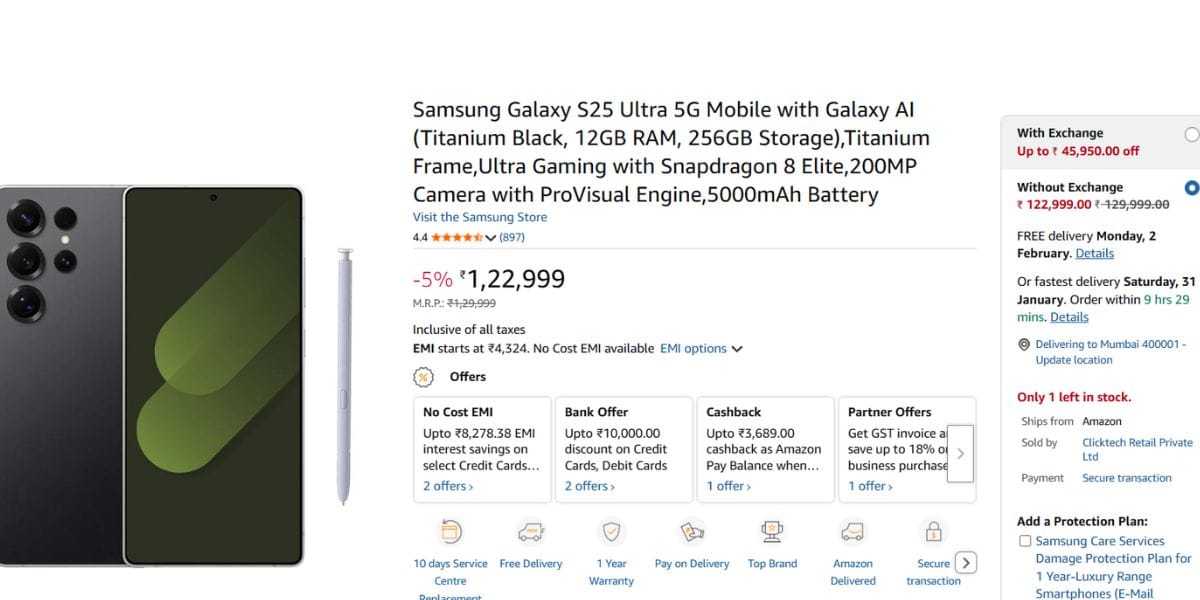Click the 10 days Service Centre Replacement icon
1200x600 pixels.
(450, 531)
